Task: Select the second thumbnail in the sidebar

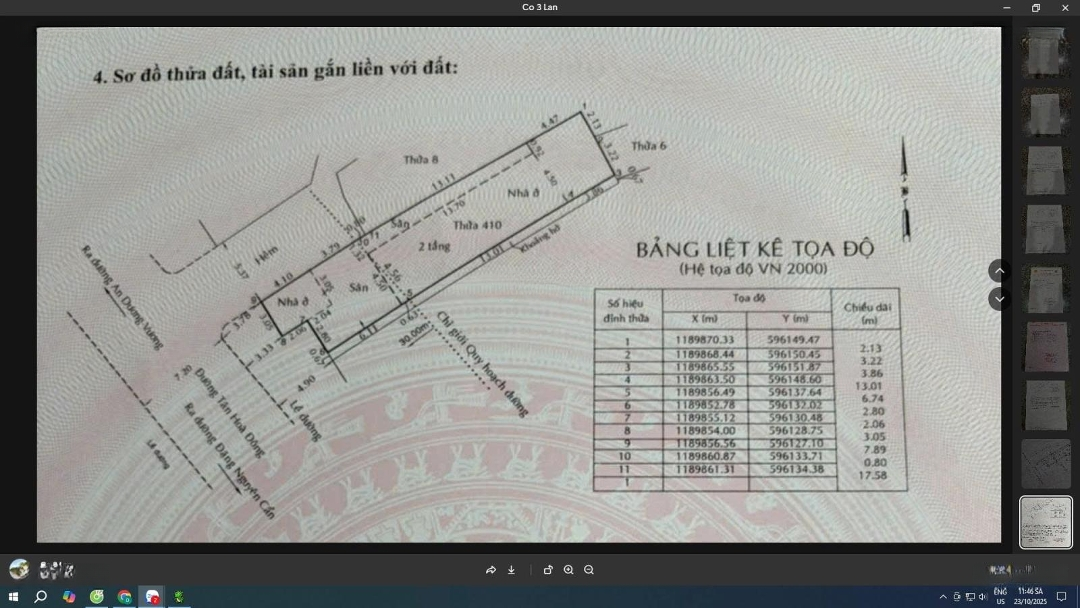Action: tap(1046, 112)
